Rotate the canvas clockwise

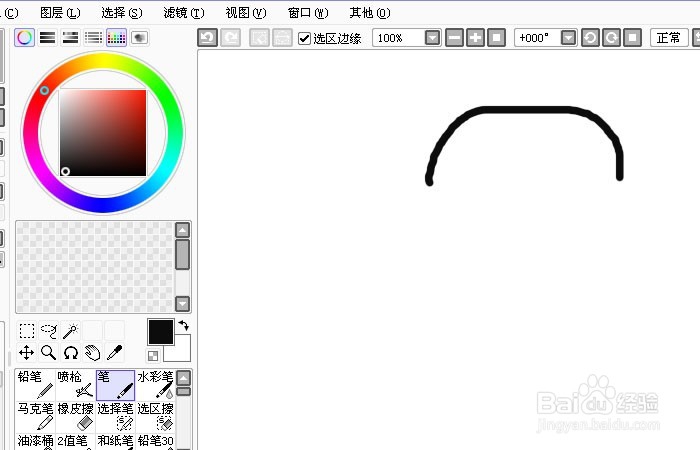pos(612,38)
